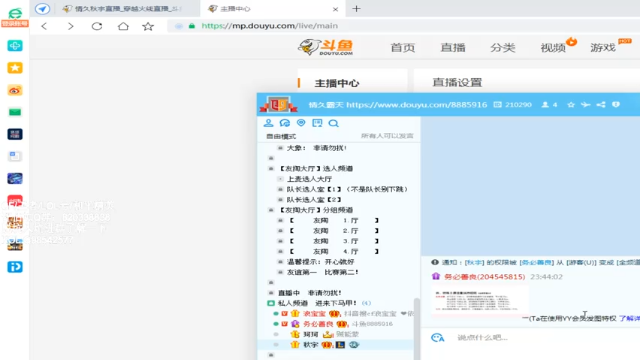
Task: Click the Douyu logo
Action: 325,47
